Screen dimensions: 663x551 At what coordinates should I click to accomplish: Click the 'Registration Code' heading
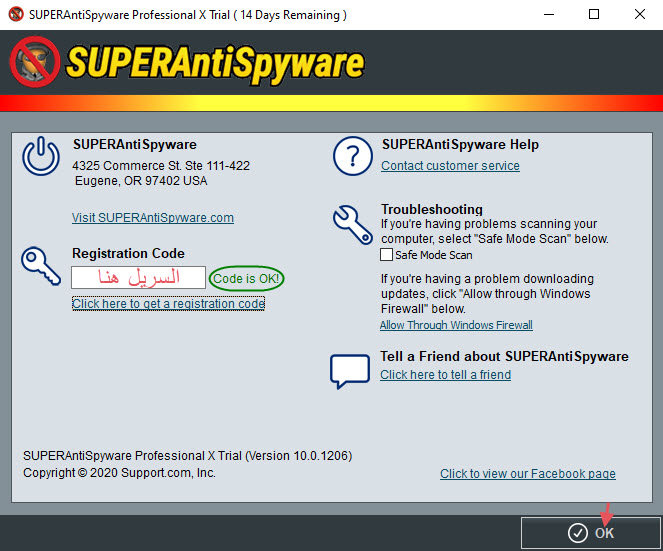point(128,253)
